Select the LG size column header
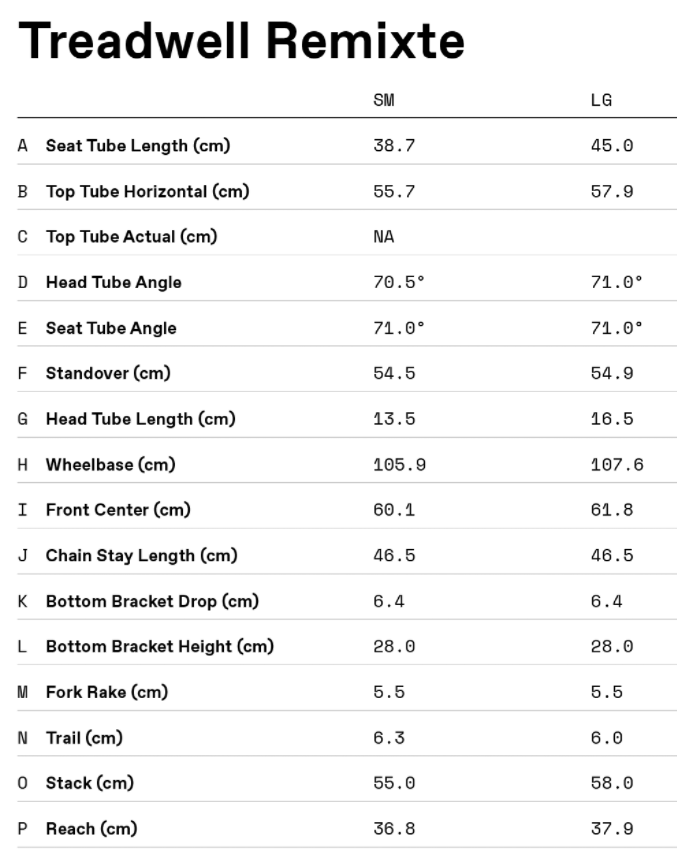The width and height of the screenshot is (677, 863). click(x=601, y=100)
